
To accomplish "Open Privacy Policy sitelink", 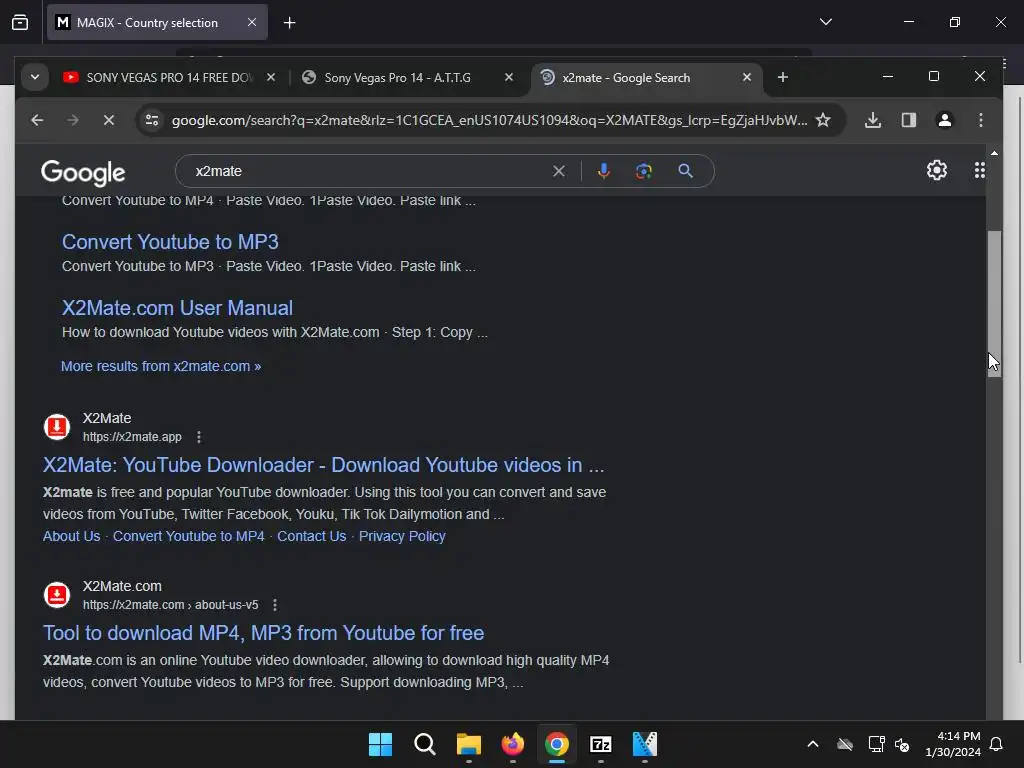I will pyautogui.click(x=402, y=536).
